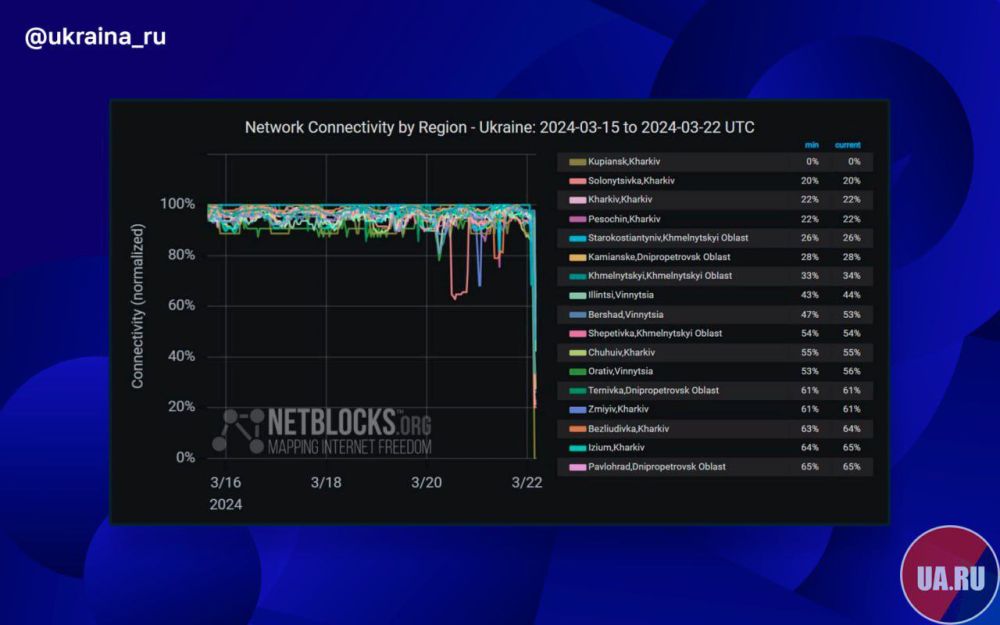Sort legend by current column header
Viewport: 1000px width, 625px height.
[x=847, y=145]
